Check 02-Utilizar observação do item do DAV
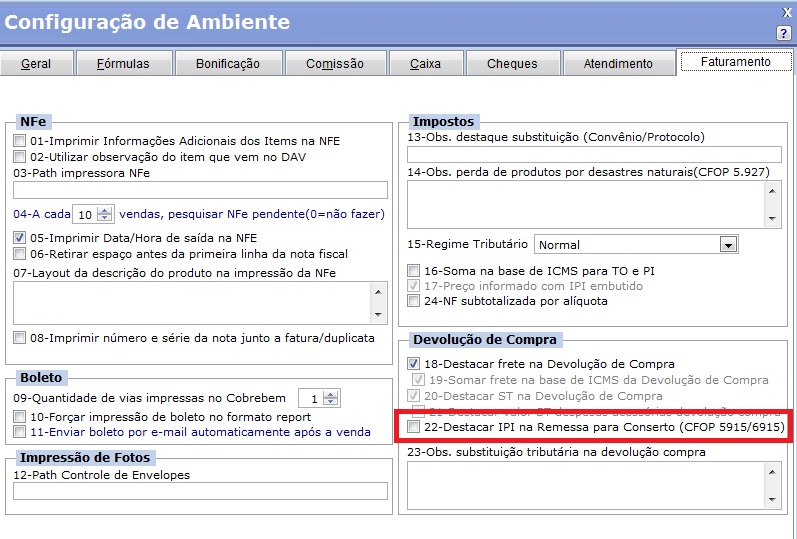Image resolution: width=797 pixels, height=539 pixels. click(19, 156)
